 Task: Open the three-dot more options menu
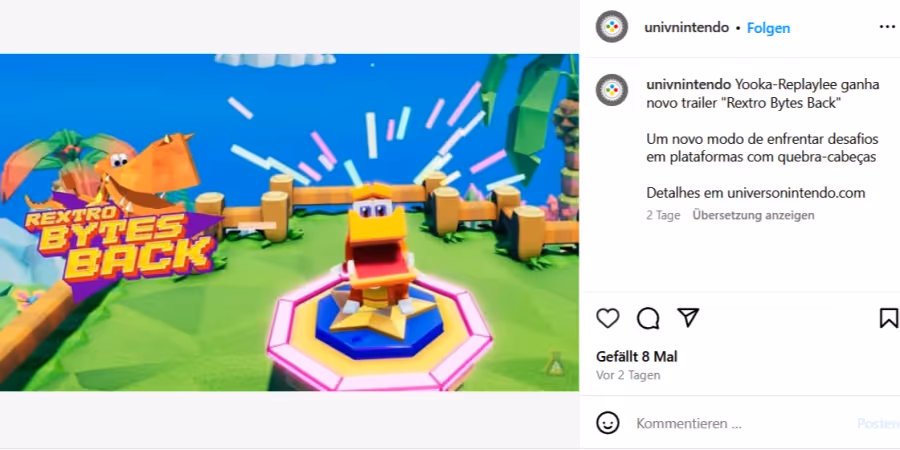click(887, 27)
